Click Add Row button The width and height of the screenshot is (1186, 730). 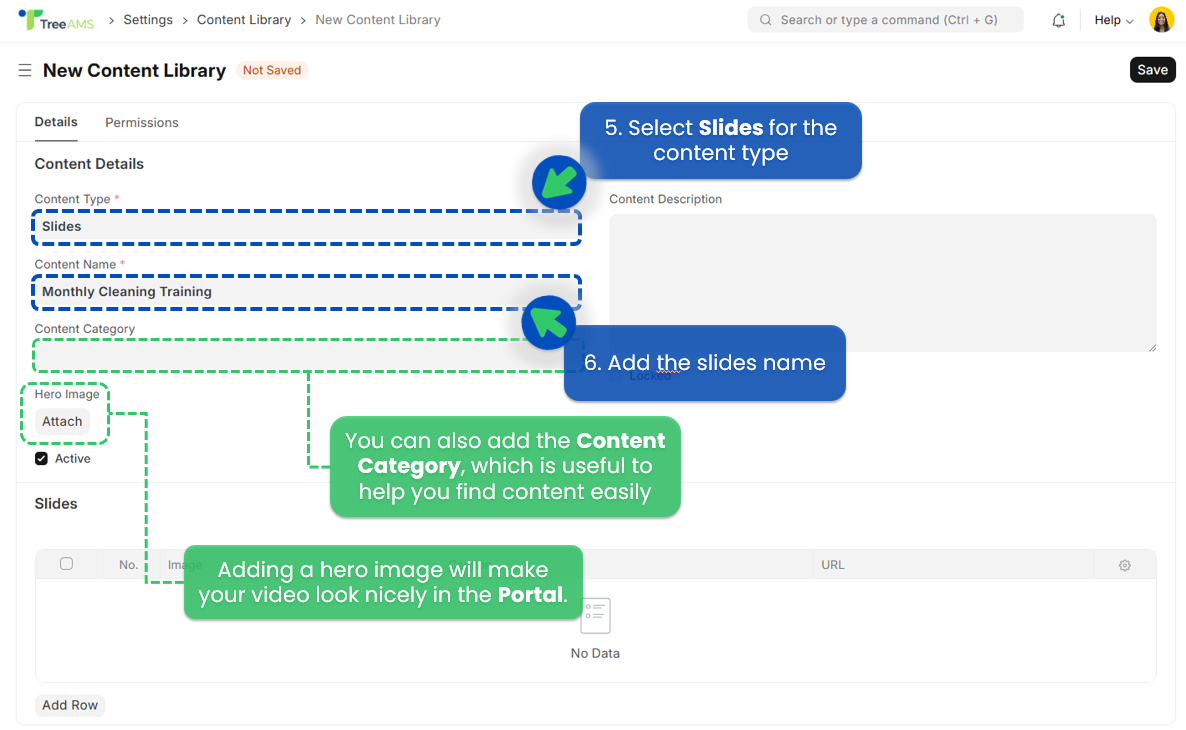[70, 705]
